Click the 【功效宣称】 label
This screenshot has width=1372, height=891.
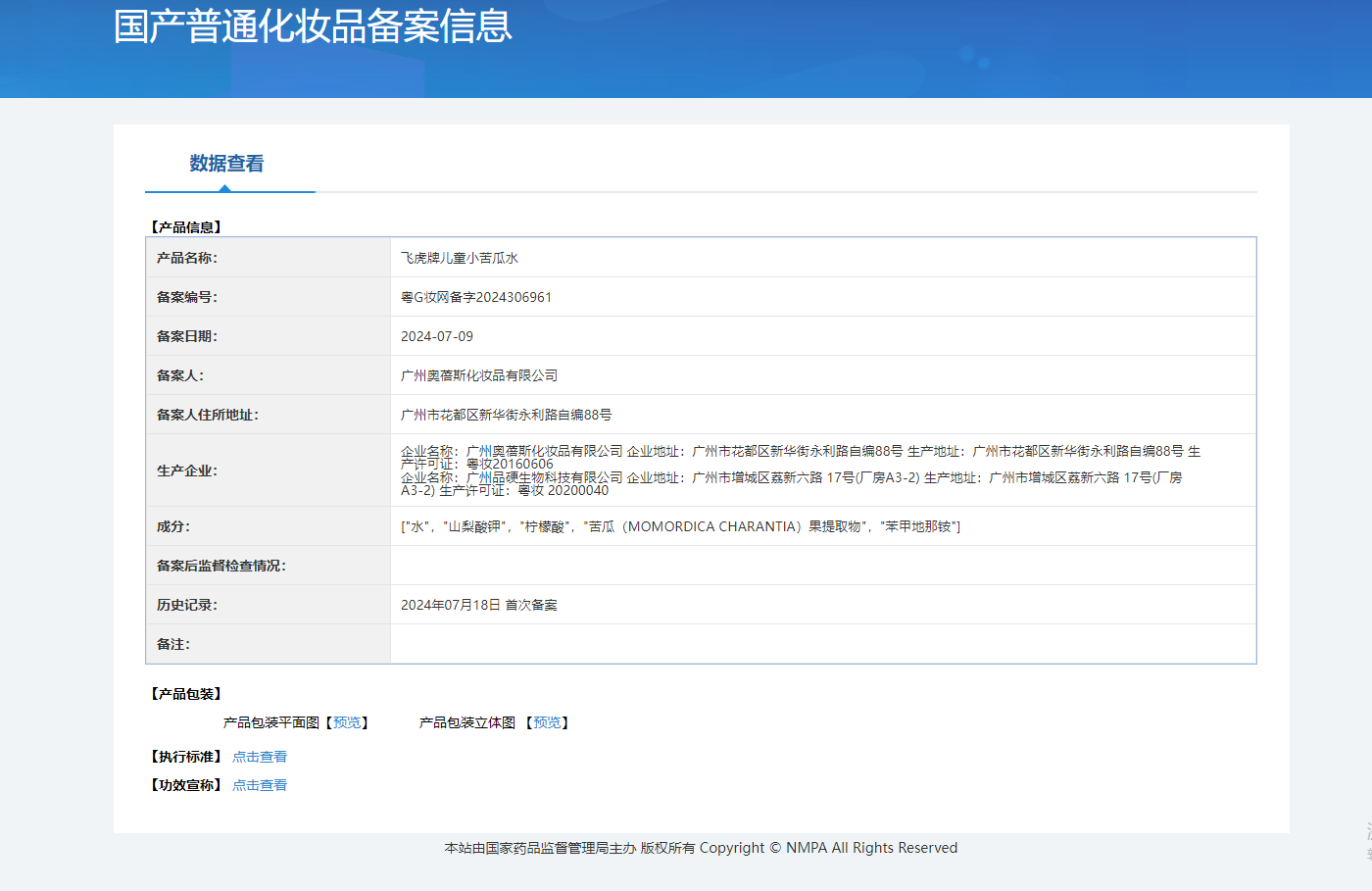click(185, 785)
